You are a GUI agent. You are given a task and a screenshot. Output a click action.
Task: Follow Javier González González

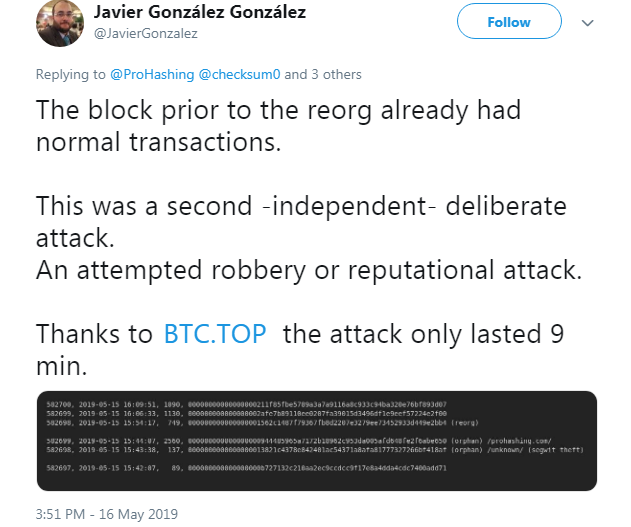click(x=508, y=22)
